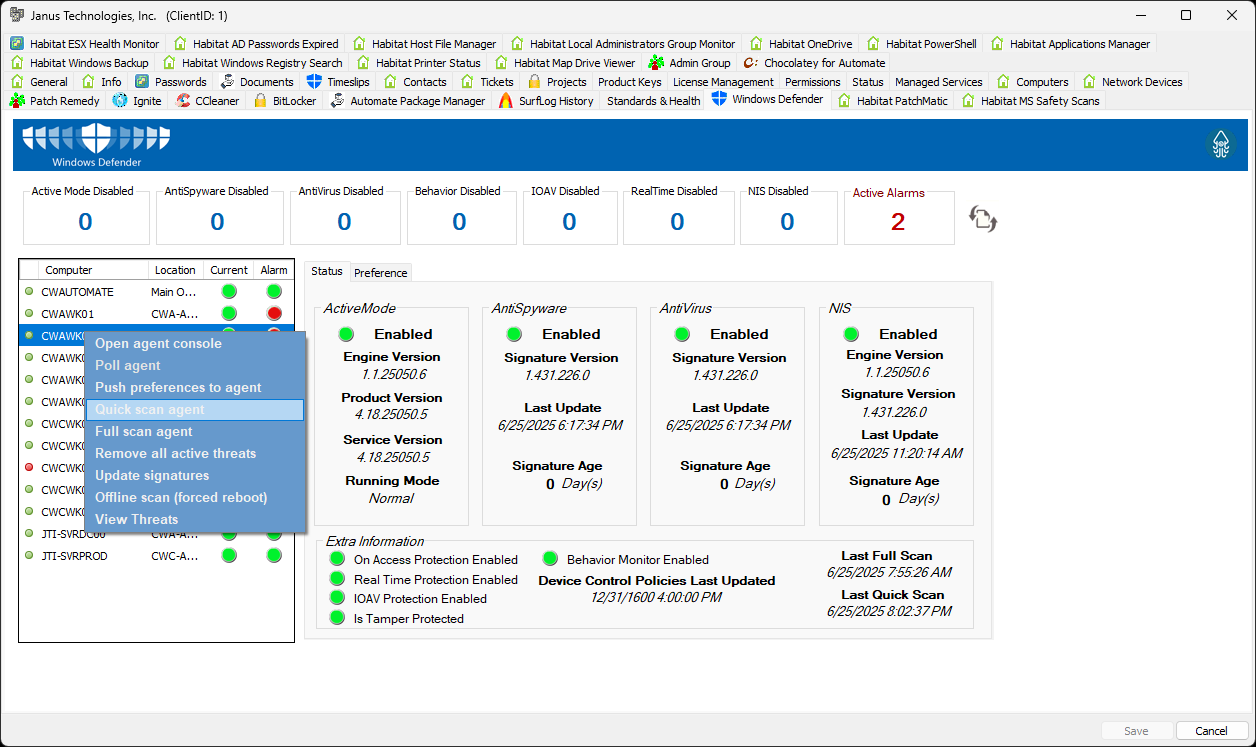Viewport: 1256px width, 747px height.
Task: Open the Automate Package Manager tab
Action: 408,101
